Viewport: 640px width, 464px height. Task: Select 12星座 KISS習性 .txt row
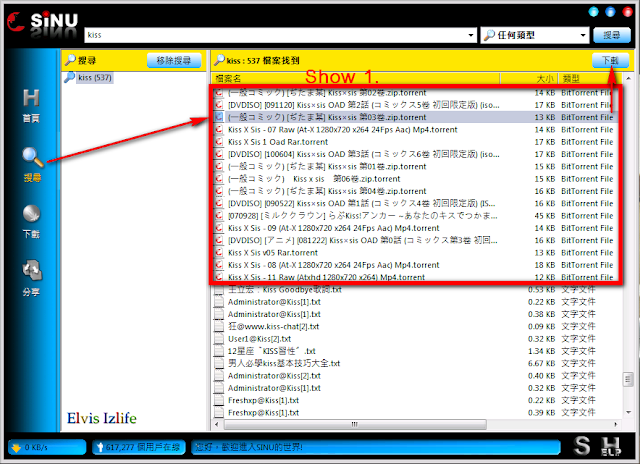(414, 351)
